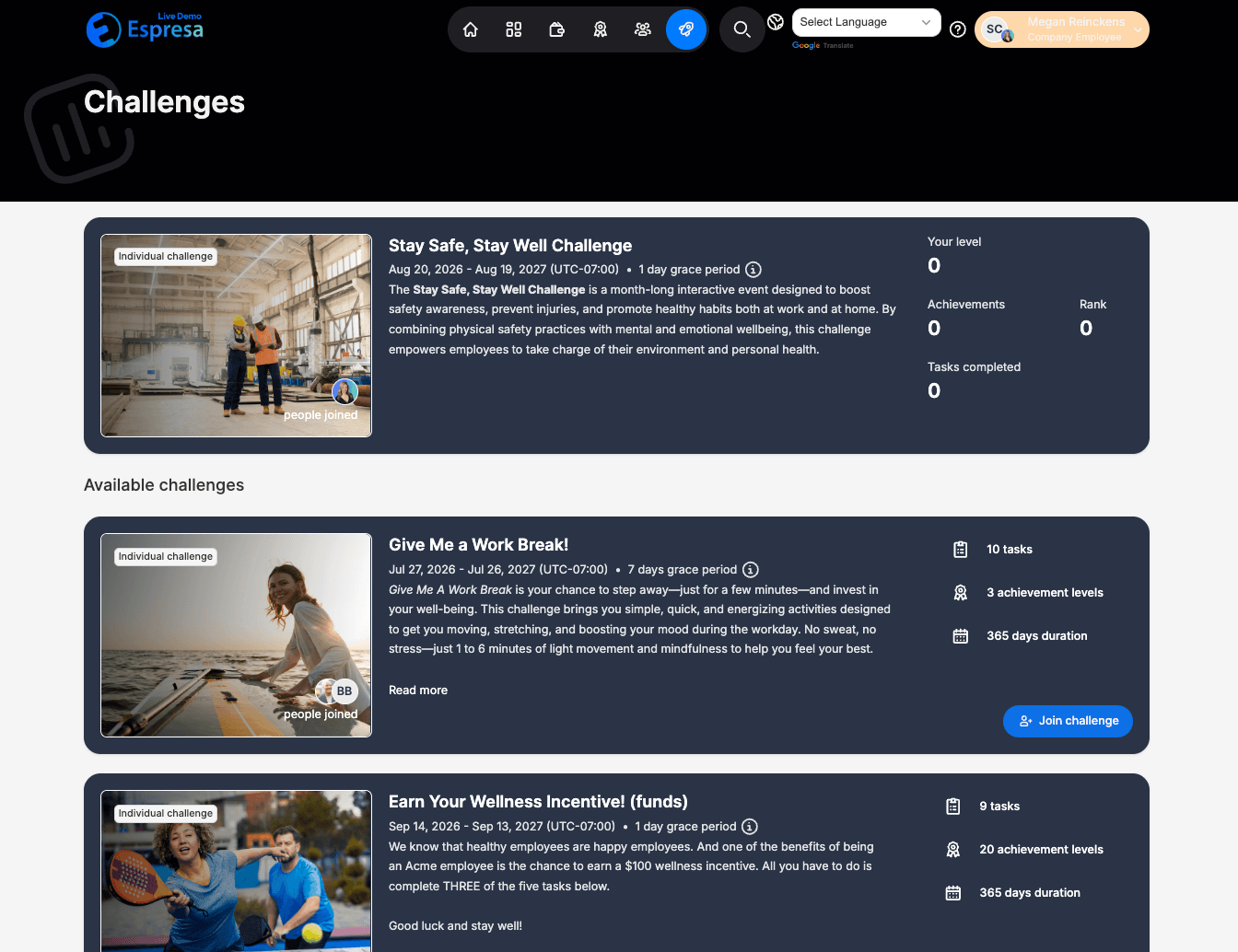Join the Give Me a Work Break challenge
This screenshot has height=952, width=1238.
pyautogui.click(x=1068, y=721)
